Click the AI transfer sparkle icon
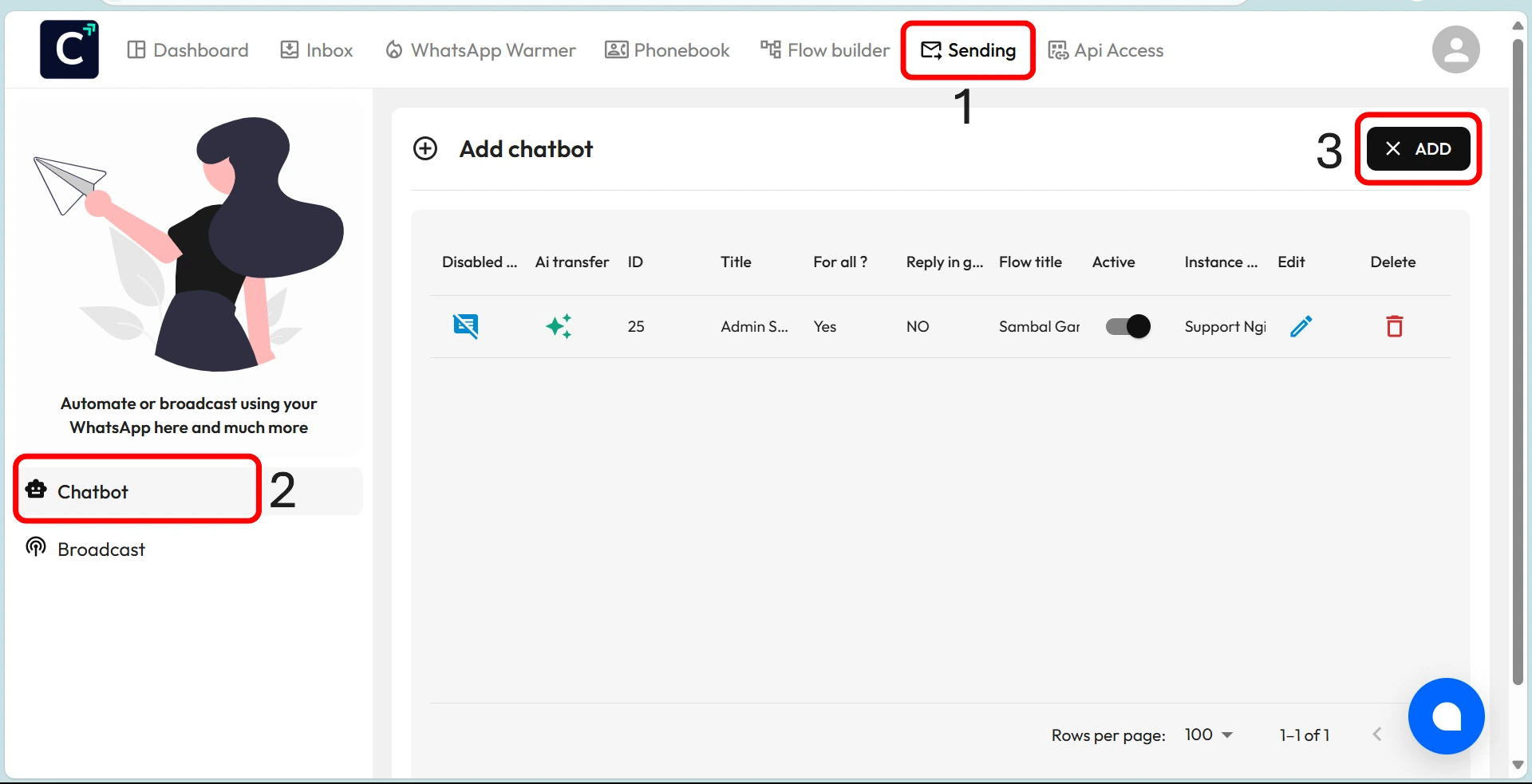 (559, 326)
